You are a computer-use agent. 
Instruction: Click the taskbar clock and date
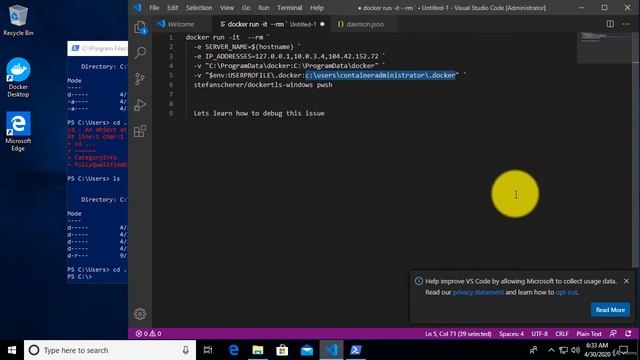pyautogui.click(x=597, y=350)
